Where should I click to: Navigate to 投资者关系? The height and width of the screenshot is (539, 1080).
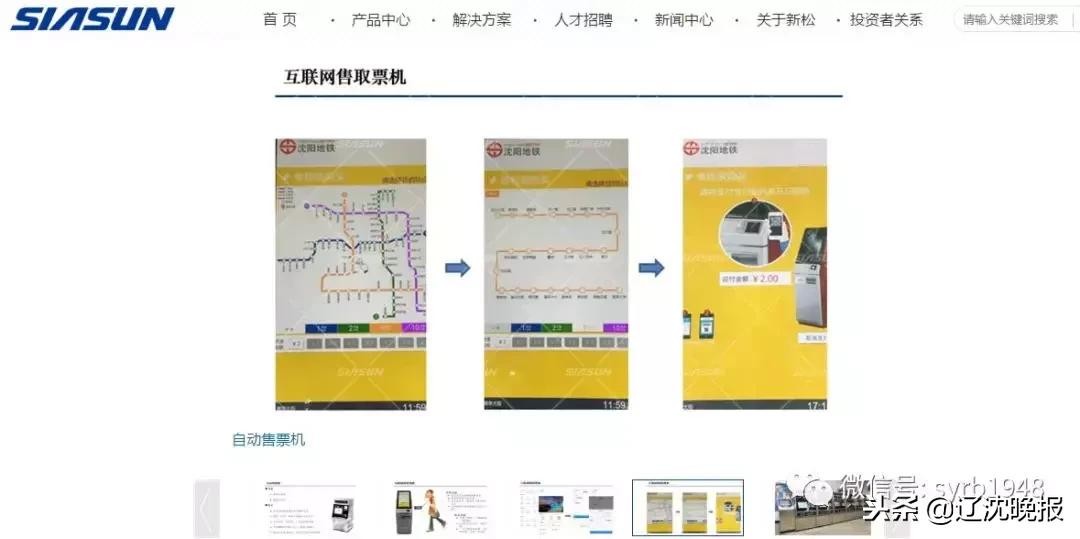[886, 20]
